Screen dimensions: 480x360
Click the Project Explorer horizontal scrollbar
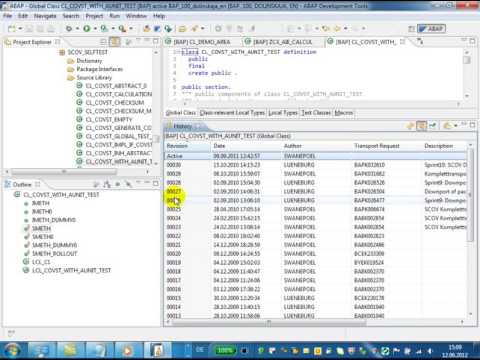[64, 172]
